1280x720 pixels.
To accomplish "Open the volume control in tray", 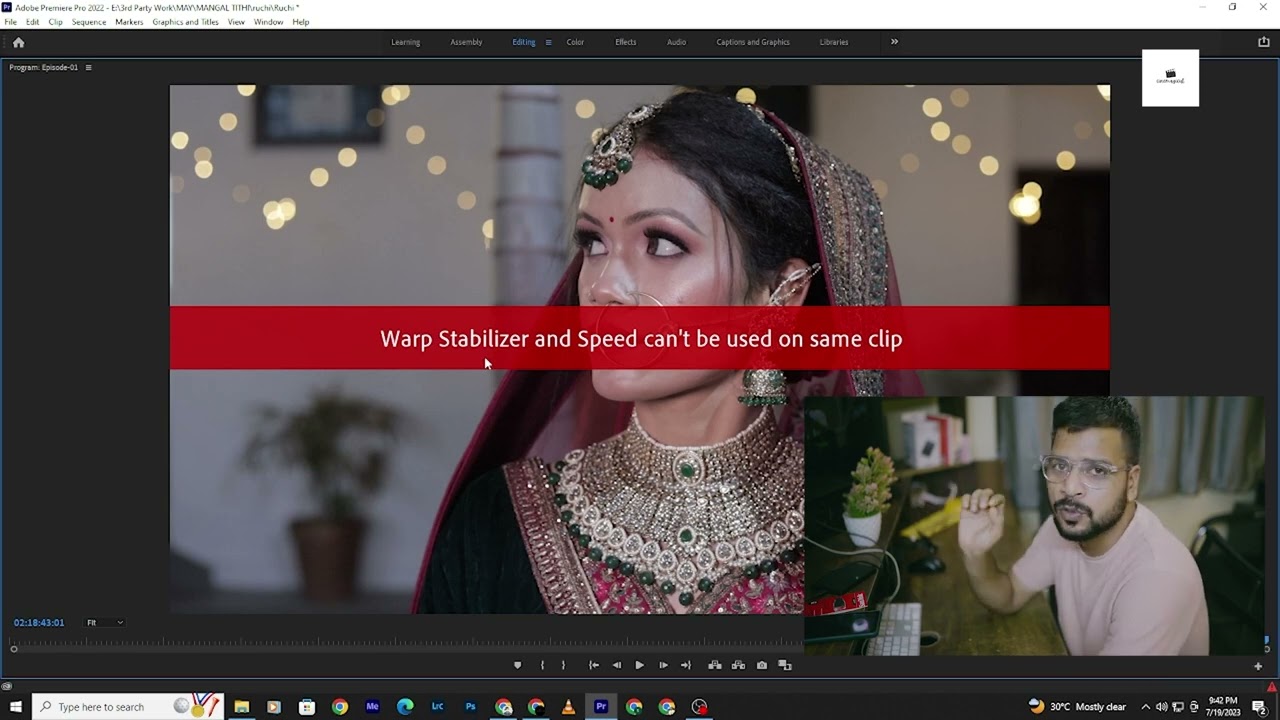I will (x=1162, y=707).
